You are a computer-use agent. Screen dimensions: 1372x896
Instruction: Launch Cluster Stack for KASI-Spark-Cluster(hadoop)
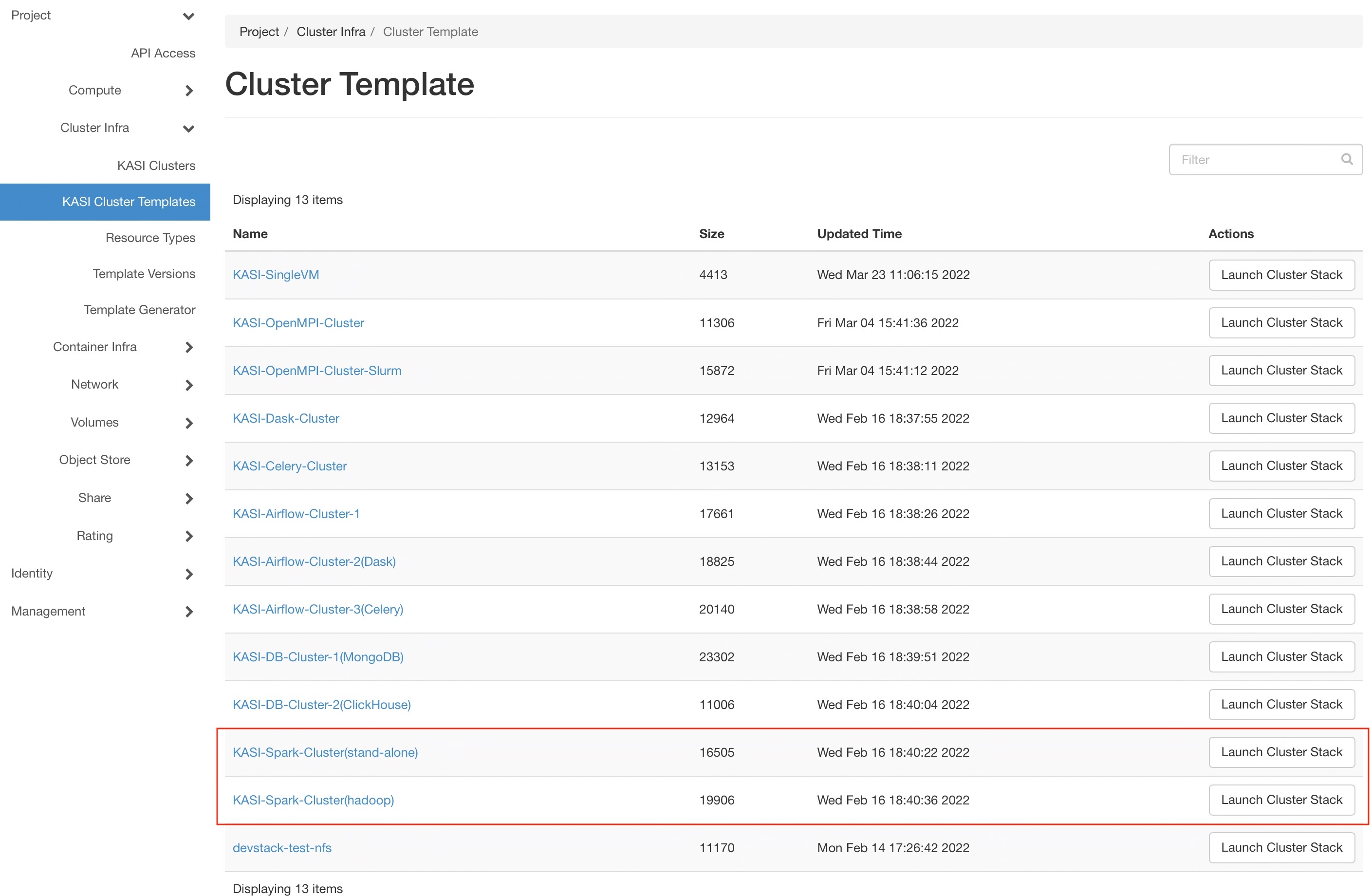[x=1281, y=801]
